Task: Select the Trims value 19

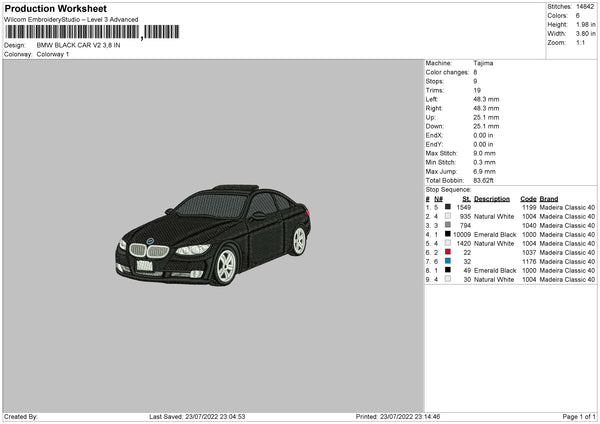Action: 477,90
